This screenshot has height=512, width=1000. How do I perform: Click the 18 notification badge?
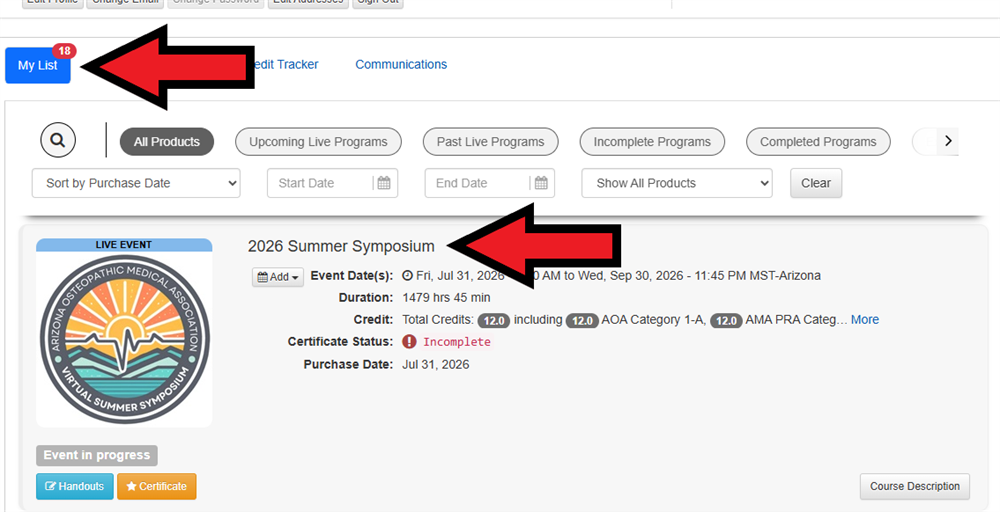[64, 51]
